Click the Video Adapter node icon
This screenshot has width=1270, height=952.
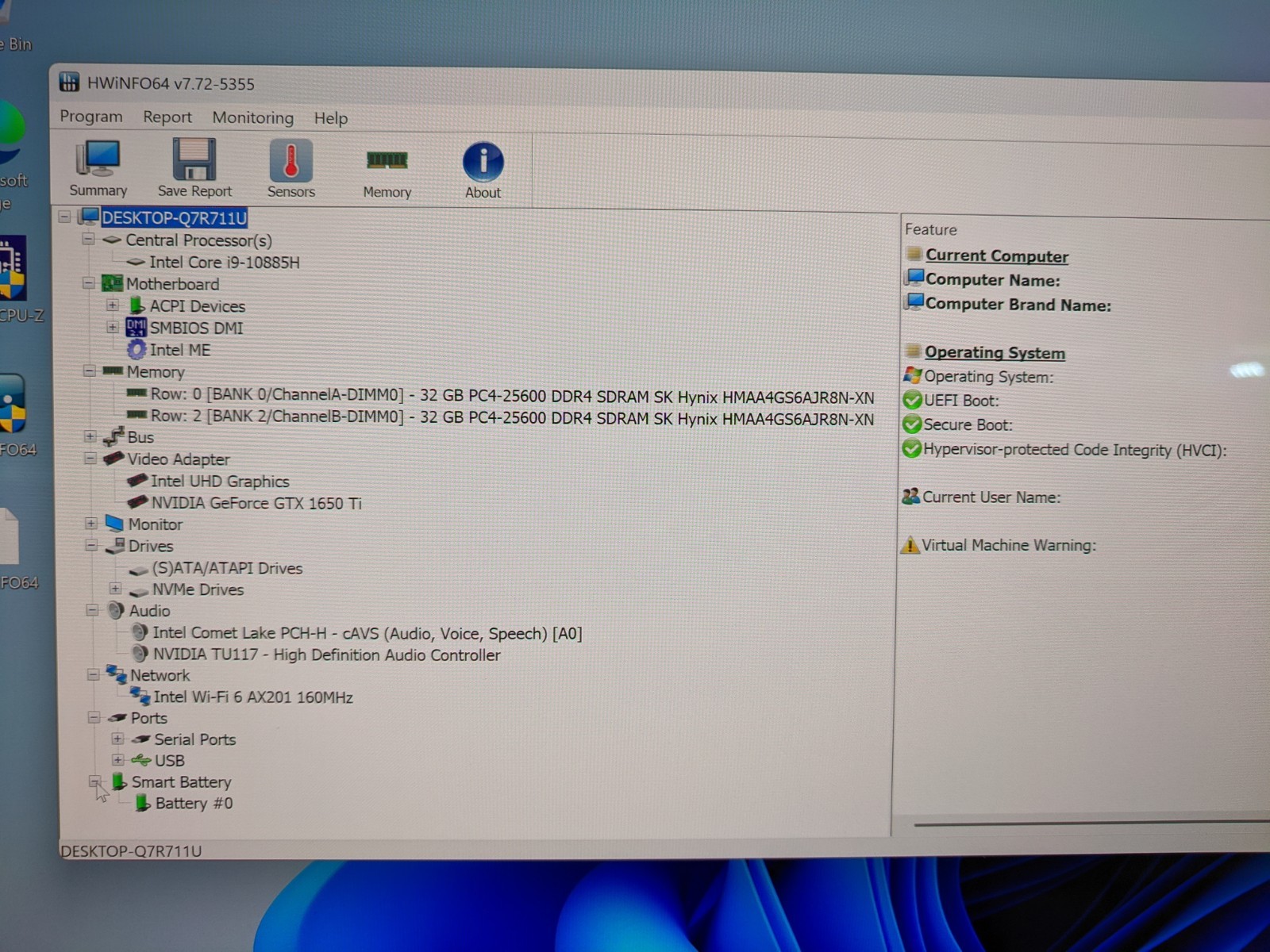pyautogui.click(x=114, y=458)
